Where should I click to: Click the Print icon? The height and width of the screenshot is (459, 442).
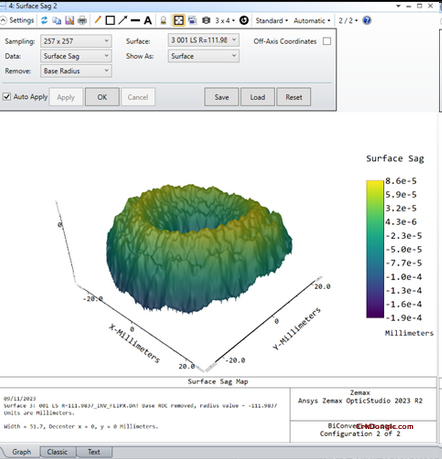tap(82, 21)
